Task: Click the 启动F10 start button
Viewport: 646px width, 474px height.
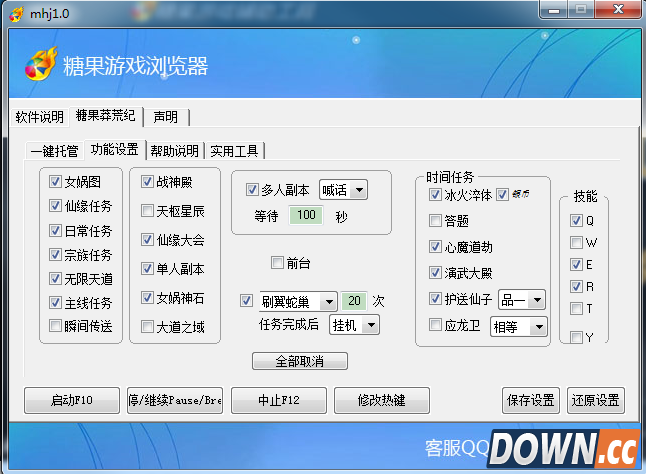Action: [72, 400]
